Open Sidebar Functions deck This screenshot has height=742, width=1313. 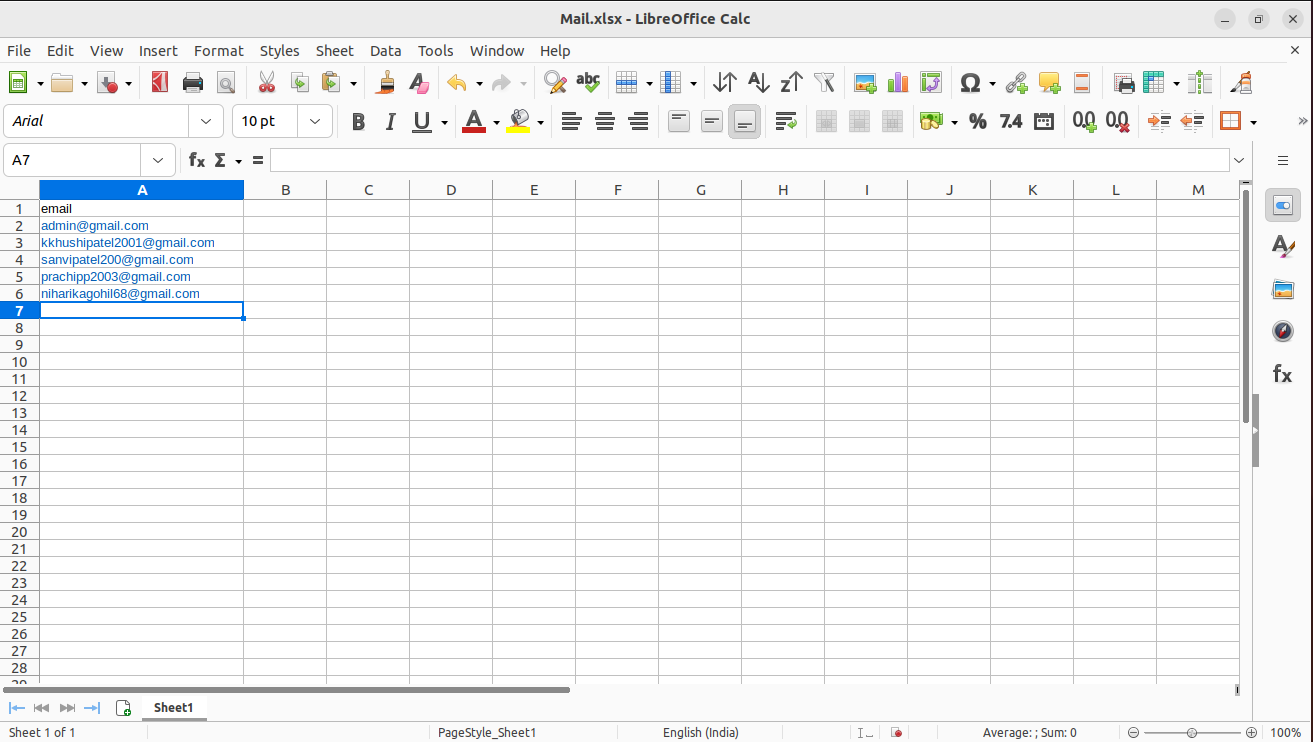tap(1282, 374)
